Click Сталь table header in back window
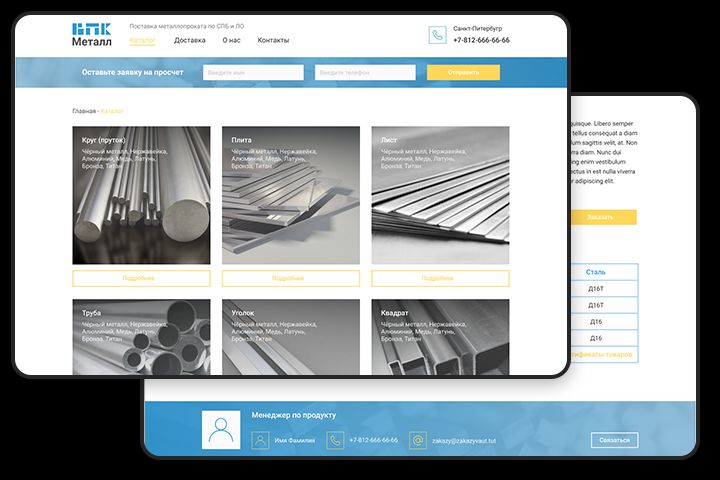This screenshot has height=480, width=720. [x=596, y=272]
